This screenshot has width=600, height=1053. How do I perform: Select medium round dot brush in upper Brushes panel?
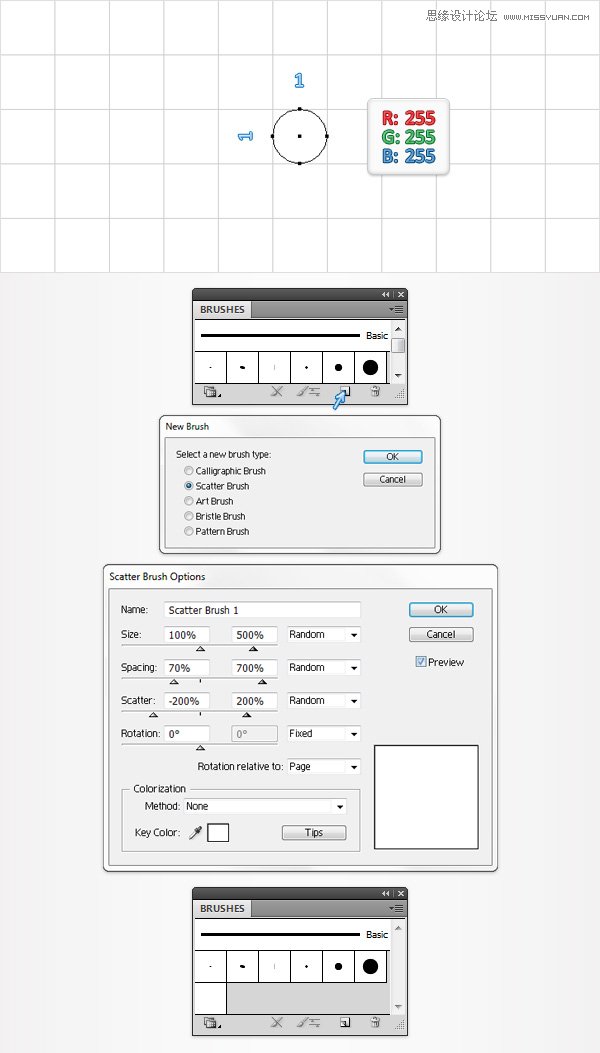[x=339, y=367]
